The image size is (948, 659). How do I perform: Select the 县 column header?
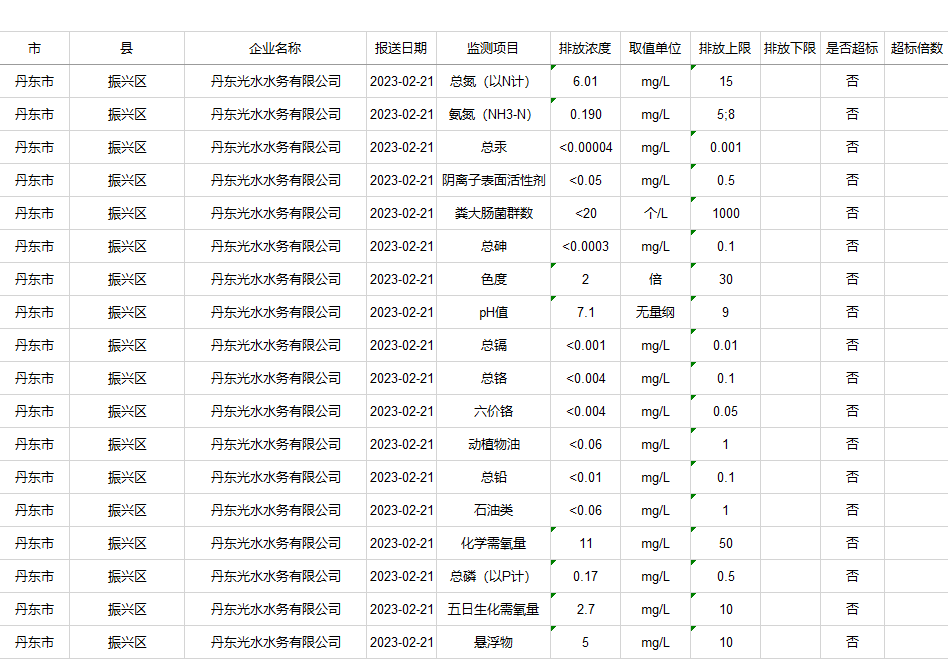(x=127, y=48)
